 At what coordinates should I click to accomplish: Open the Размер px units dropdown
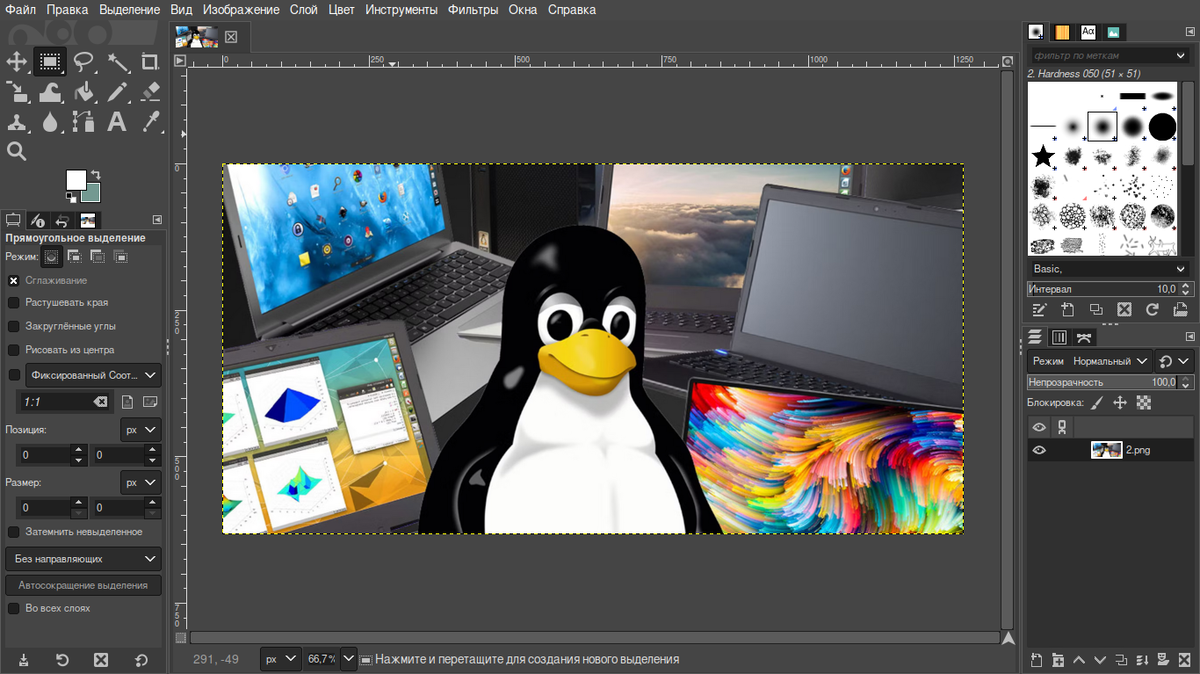click(140, 482)
